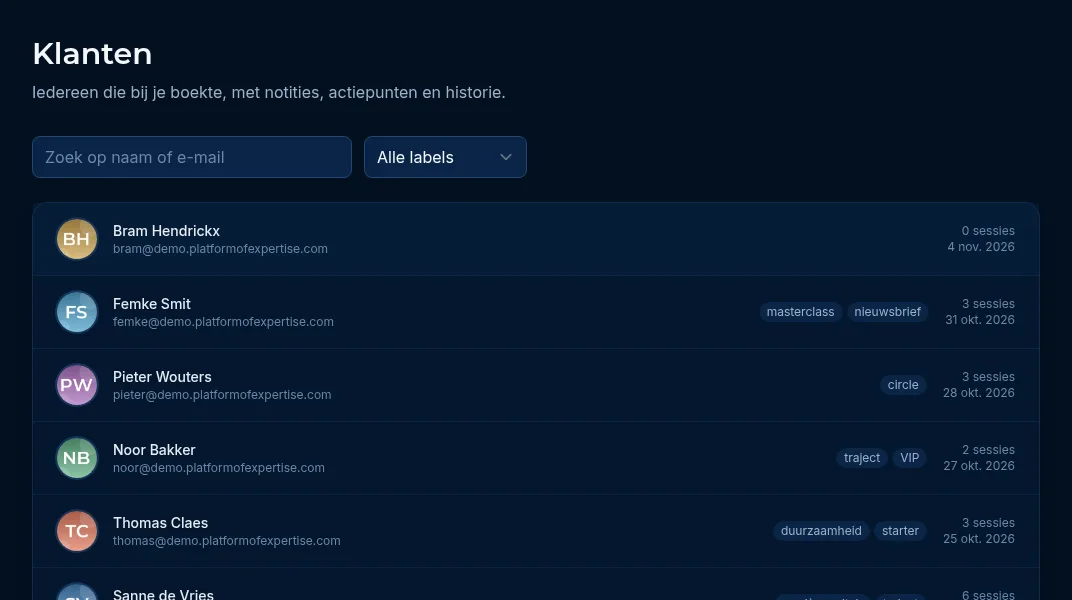
Task: Open Sanne de Vries client row
Action: pos(536,586)
